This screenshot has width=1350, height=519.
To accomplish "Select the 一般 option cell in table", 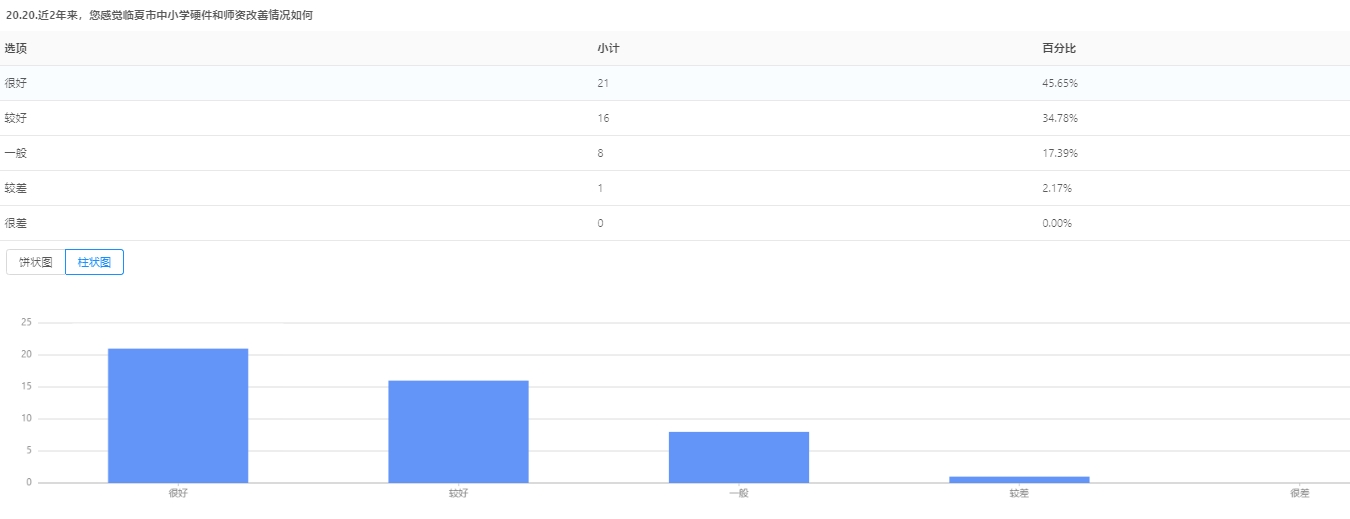I will (15, 153).
